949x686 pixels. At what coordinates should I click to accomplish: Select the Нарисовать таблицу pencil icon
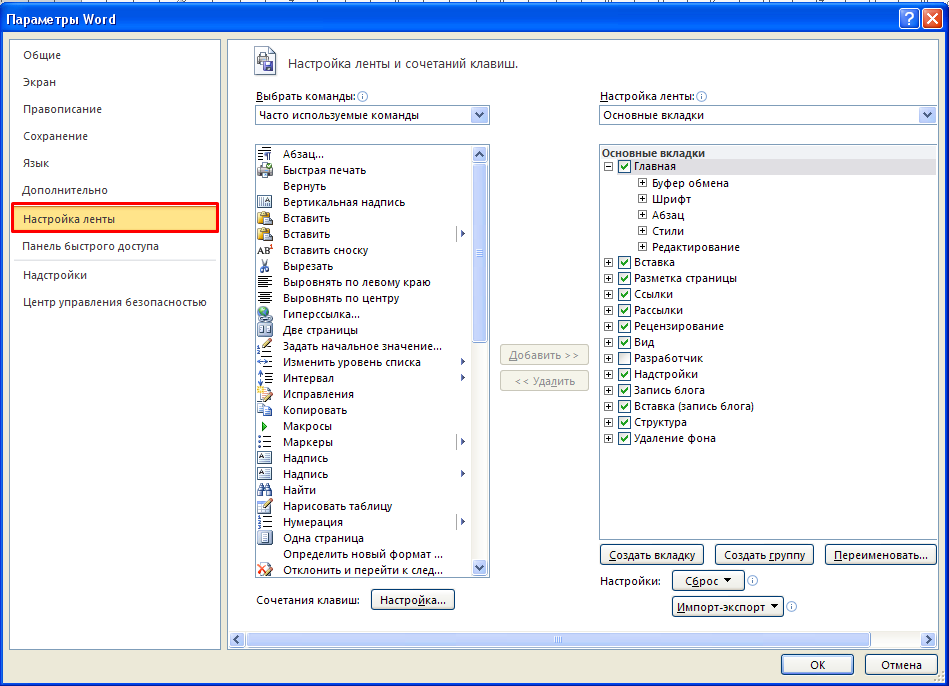[x=265, y=506]
